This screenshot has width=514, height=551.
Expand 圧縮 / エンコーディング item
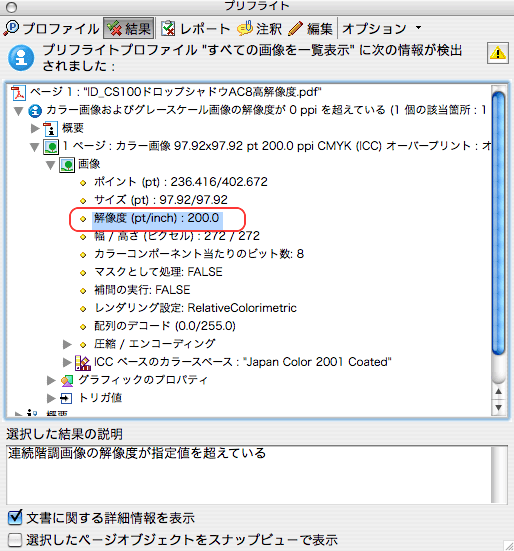pyautogui.click(x=67, y=344)
